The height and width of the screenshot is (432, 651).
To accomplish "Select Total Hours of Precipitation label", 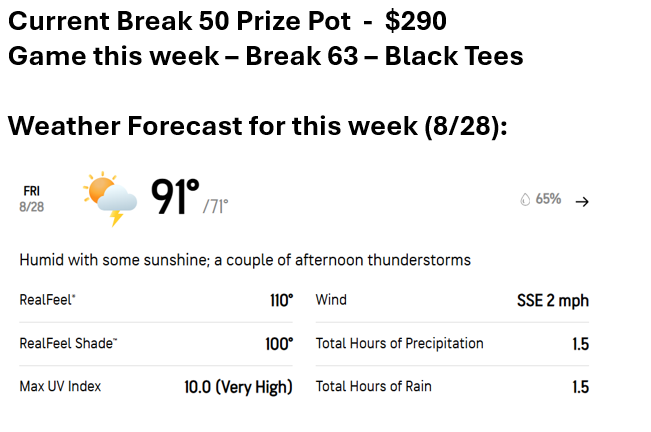I will click(x=399, y=344).
